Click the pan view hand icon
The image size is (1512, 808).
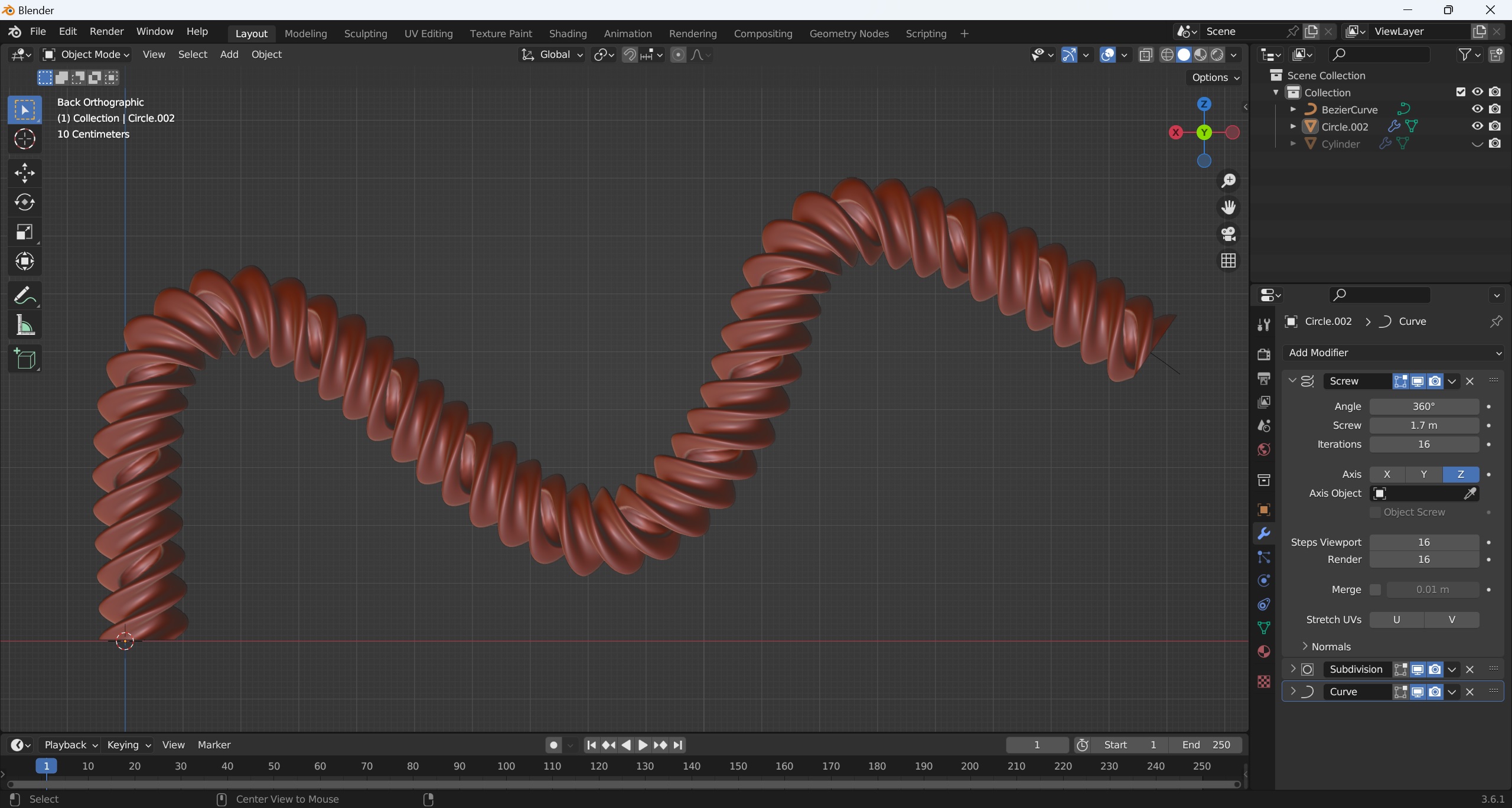point(1228,207)
